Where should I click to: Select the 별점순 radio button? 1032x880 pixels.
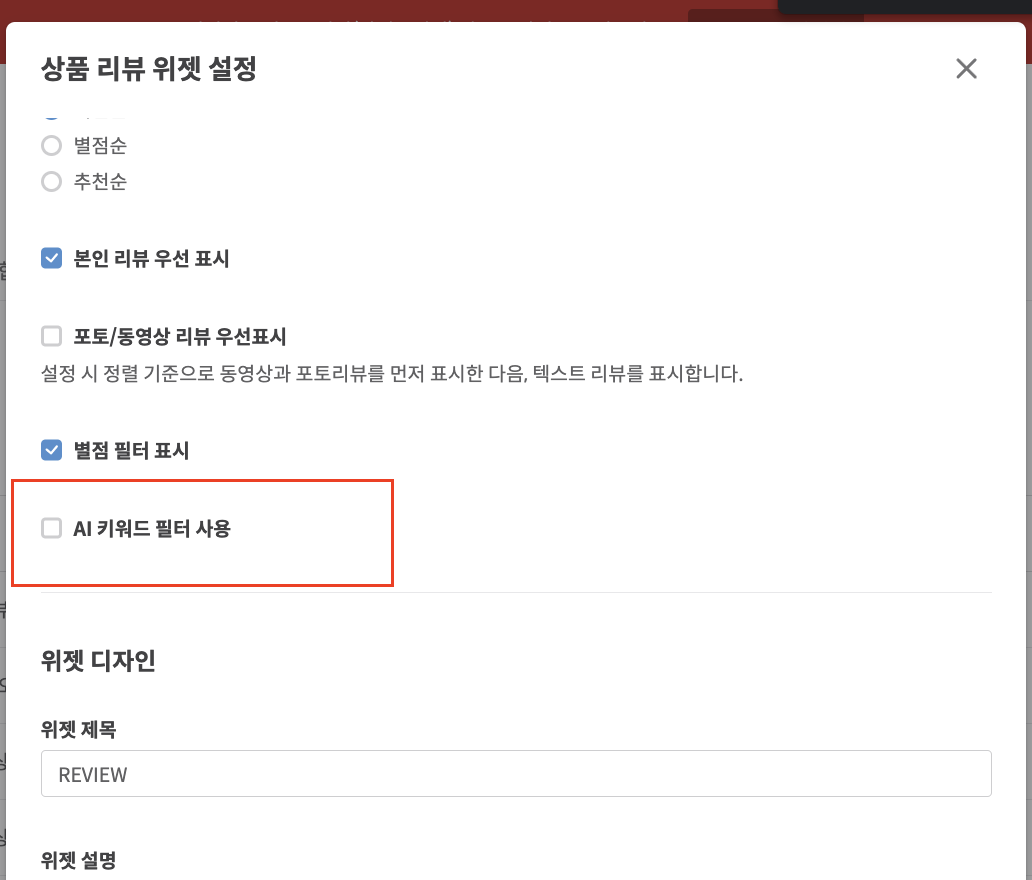pyautogui.click(x=51, y=145)
